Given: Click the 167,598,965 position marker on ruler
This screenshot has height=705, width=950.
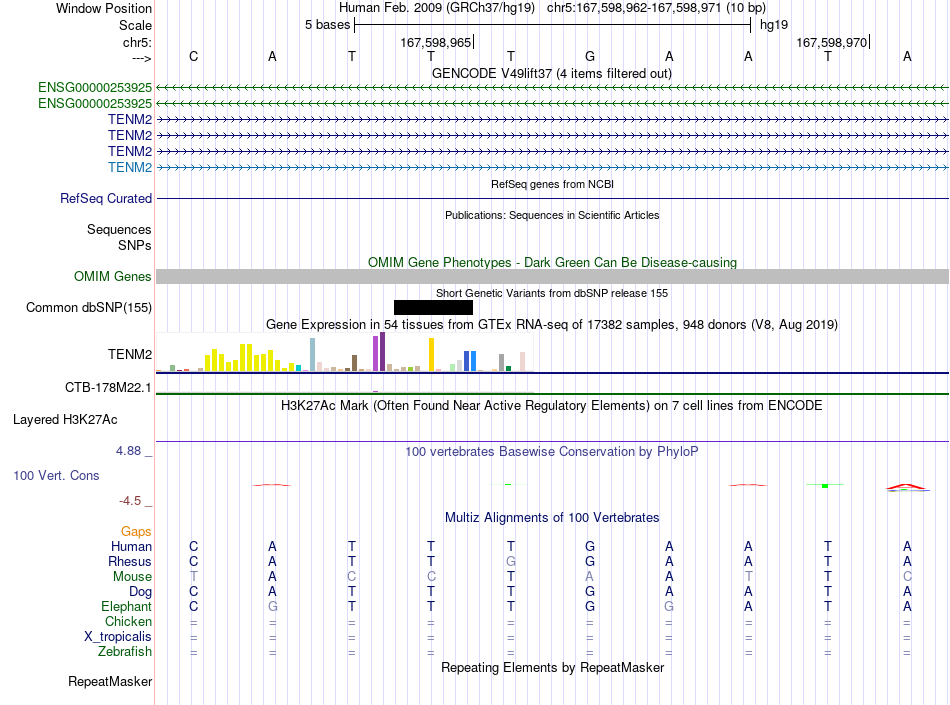Looking at the screenshot, I should pos(436,42).
